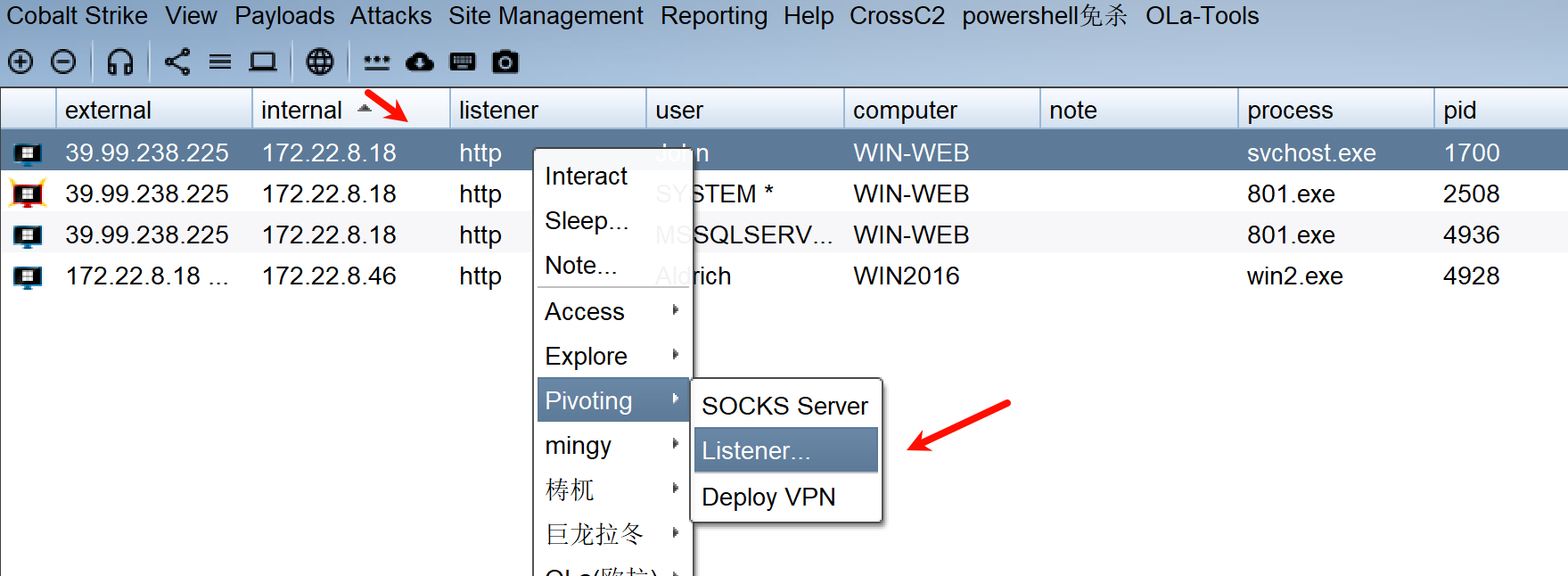Click the disconnect minus icon
Screen dimensions: 1568x576
[63, 62]
